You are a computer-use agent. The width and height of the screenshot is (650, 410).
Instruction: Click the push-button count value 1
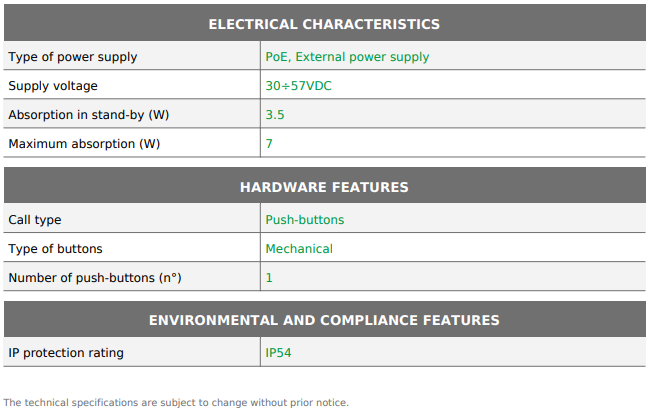click(269, 278)
